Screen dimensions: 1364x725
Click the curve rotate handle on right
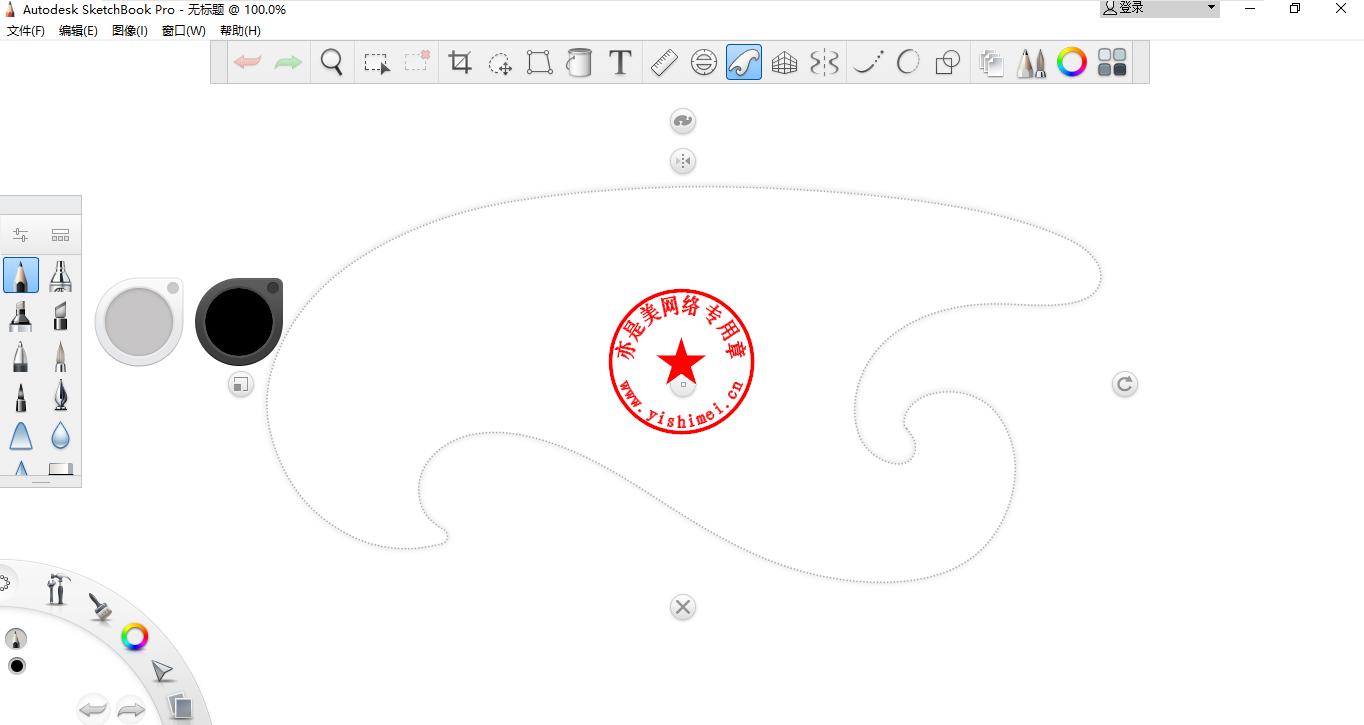pos(1125,384)
